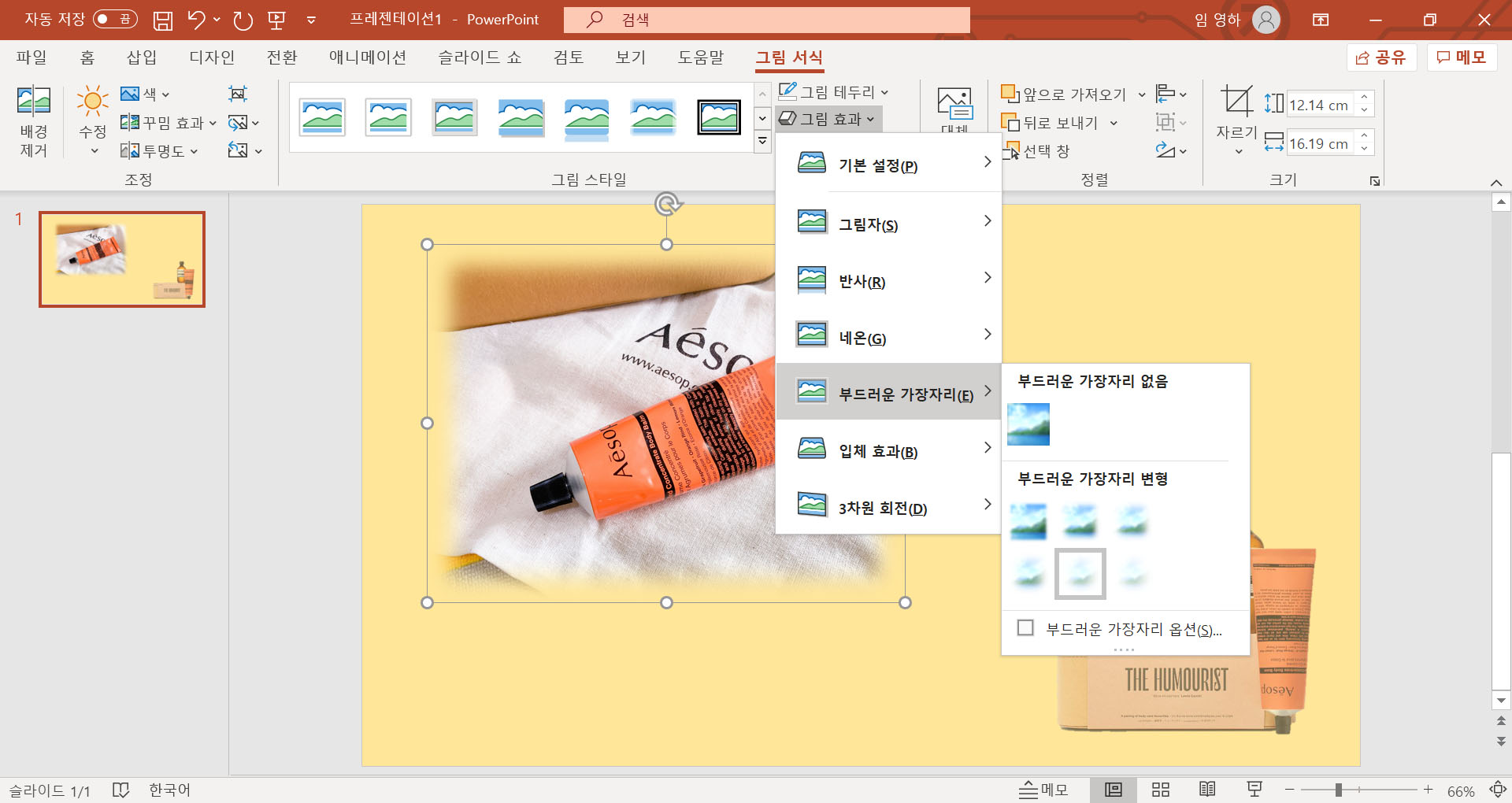
Task: Choose the last soft edge variation preset
Action: [1132, 572]
